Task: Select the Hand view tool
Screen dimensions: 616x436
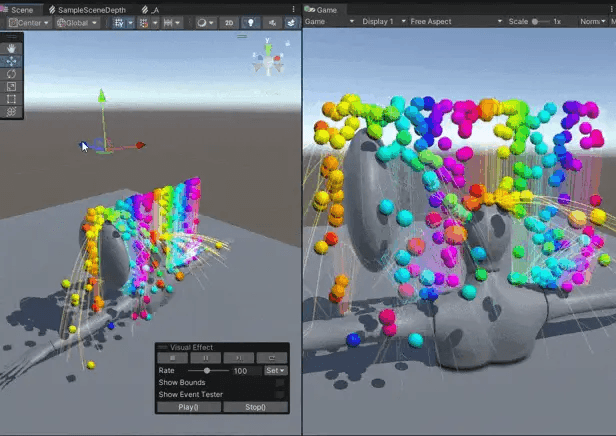Action: click(x=12, y=47)
